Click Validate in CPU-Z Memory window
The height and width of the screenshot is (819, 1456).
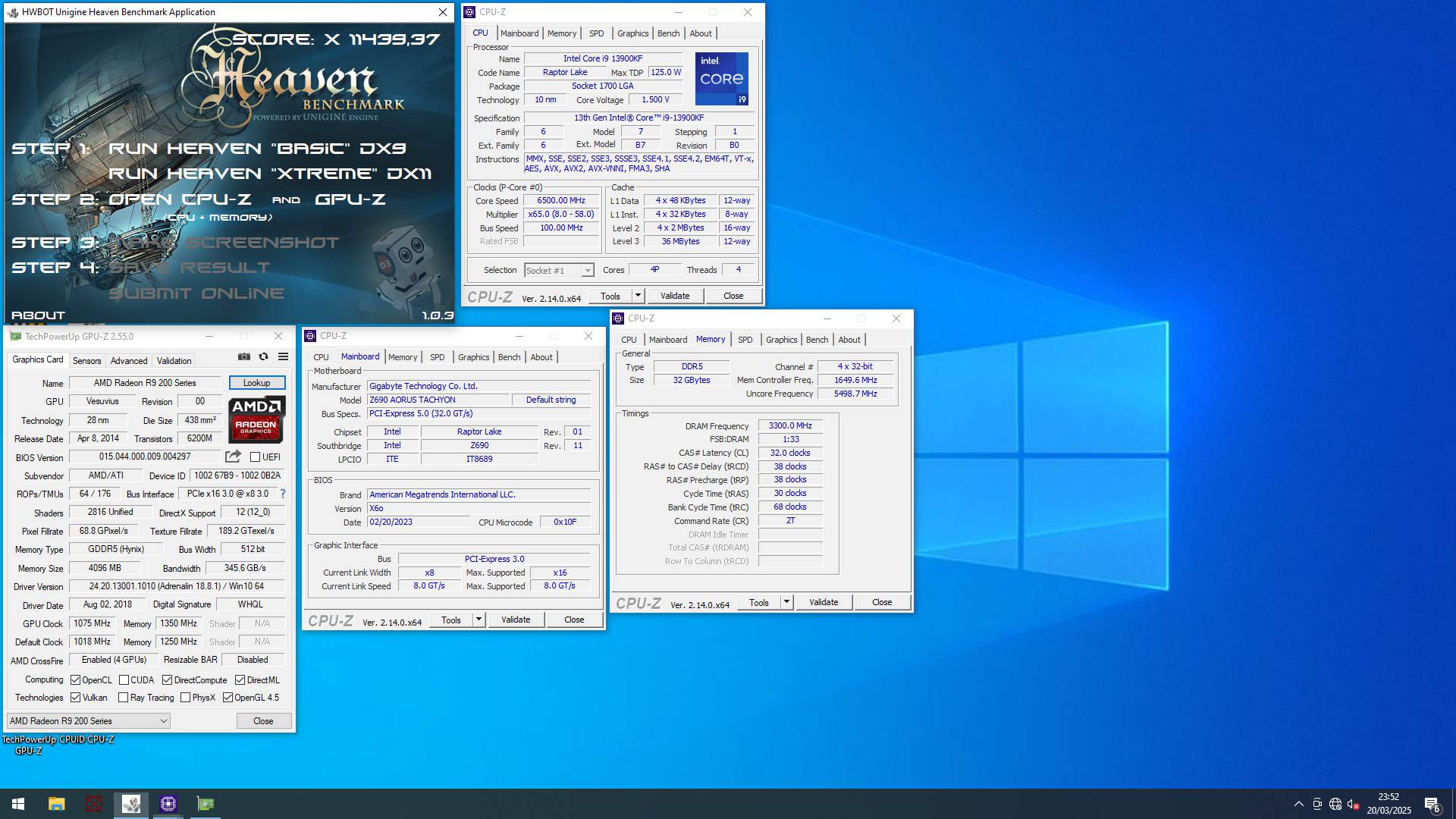pyautogui.click(x=824, y=602)
